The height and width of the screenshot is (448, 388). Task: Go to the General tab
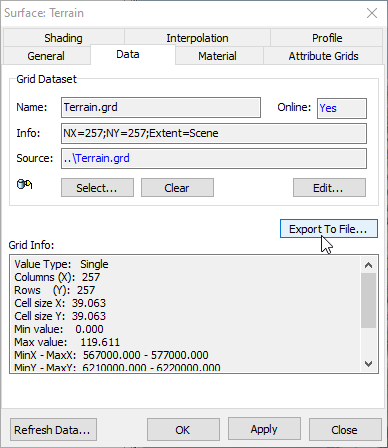(46, 56)
